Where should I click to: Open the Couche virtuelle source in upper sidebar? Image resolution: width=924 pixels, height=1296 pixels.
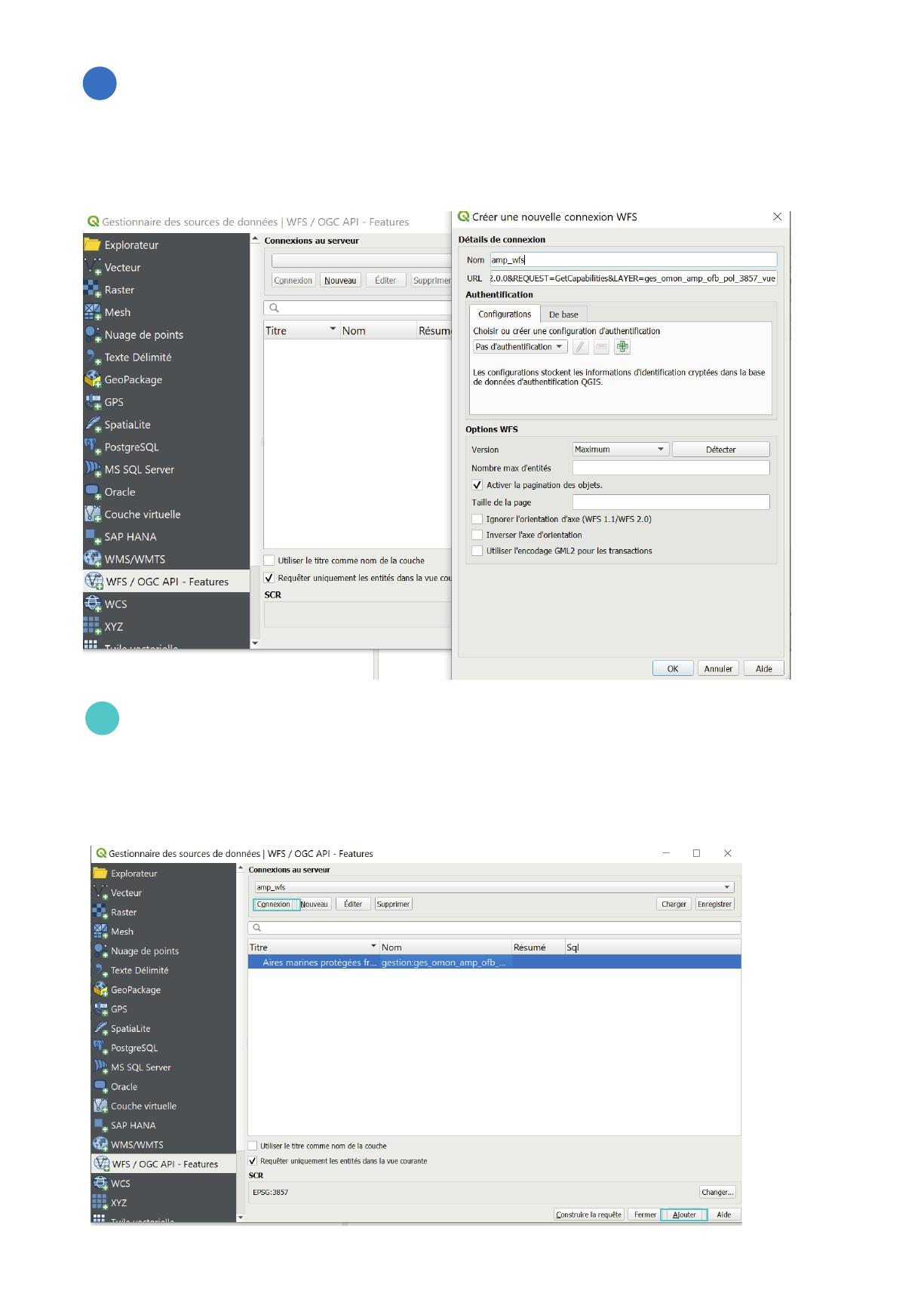pyautogui.click(x=142, y=514)
